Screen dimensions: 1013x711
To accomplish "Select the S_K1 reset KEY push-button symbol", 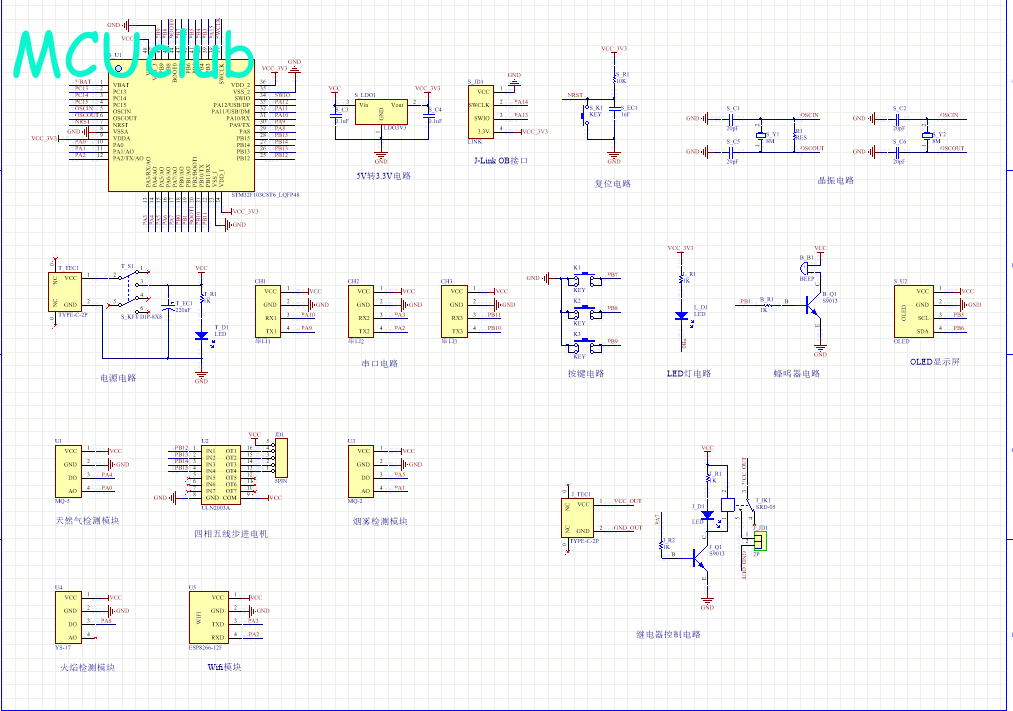I will point(586,117).
